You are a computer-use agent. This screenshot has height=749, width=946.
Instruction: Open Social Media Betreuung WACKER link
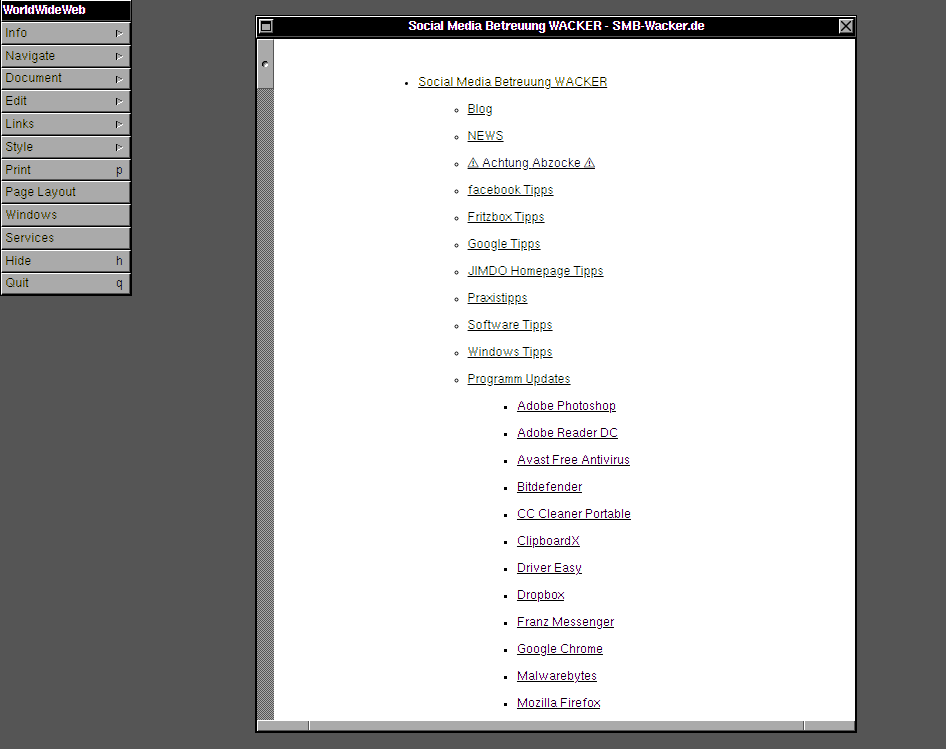click(512, 82)
